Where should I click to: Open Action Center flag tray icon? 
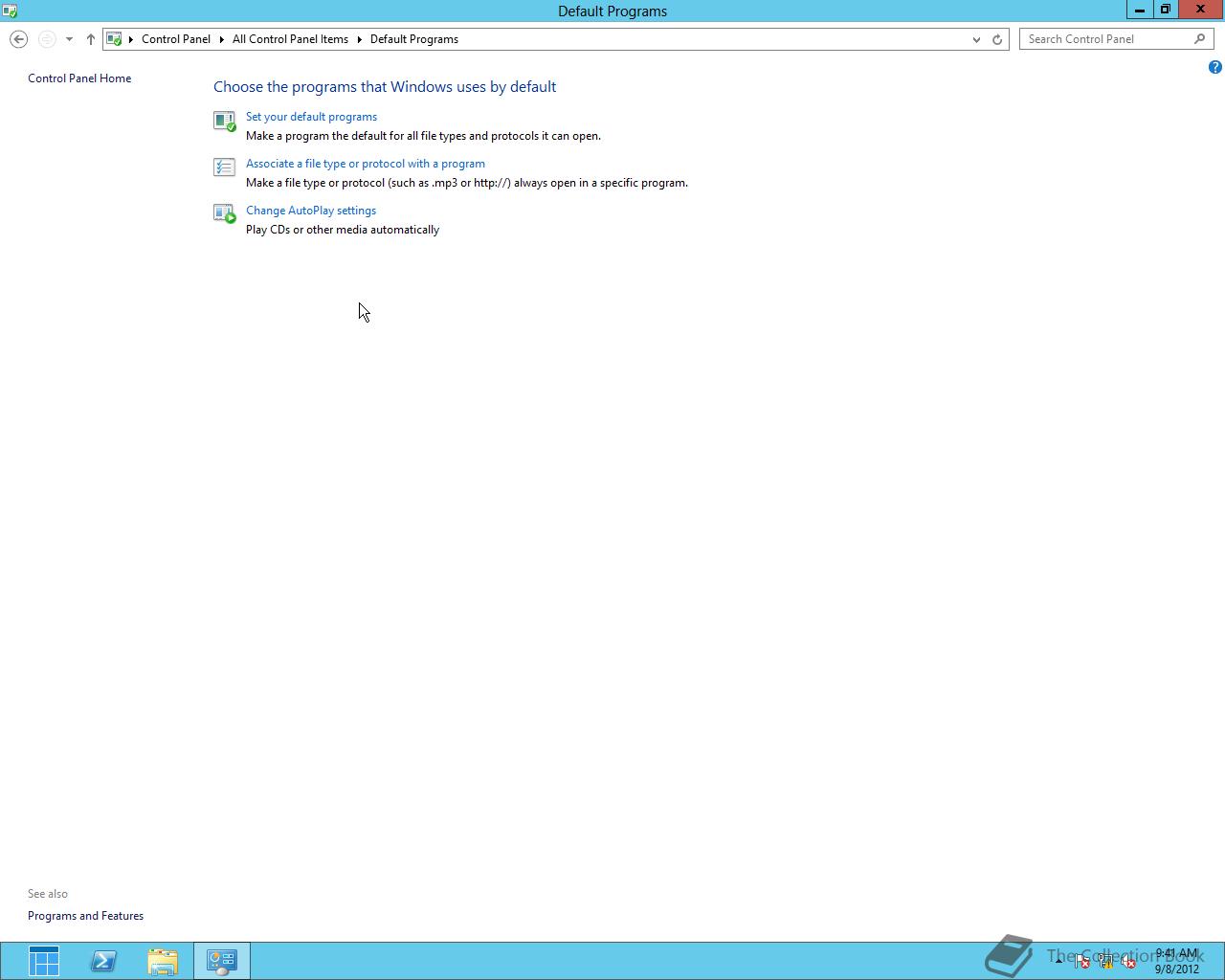click(x=1081, y=962)
